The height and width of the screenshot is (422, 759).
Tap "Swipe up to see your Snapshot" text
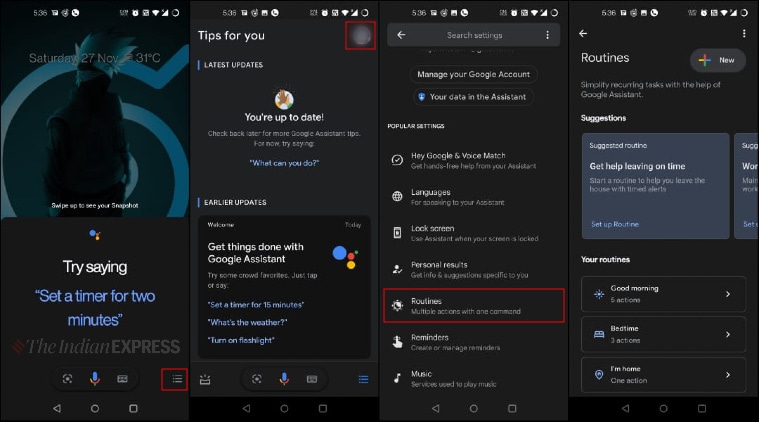(x=95, y=205)
